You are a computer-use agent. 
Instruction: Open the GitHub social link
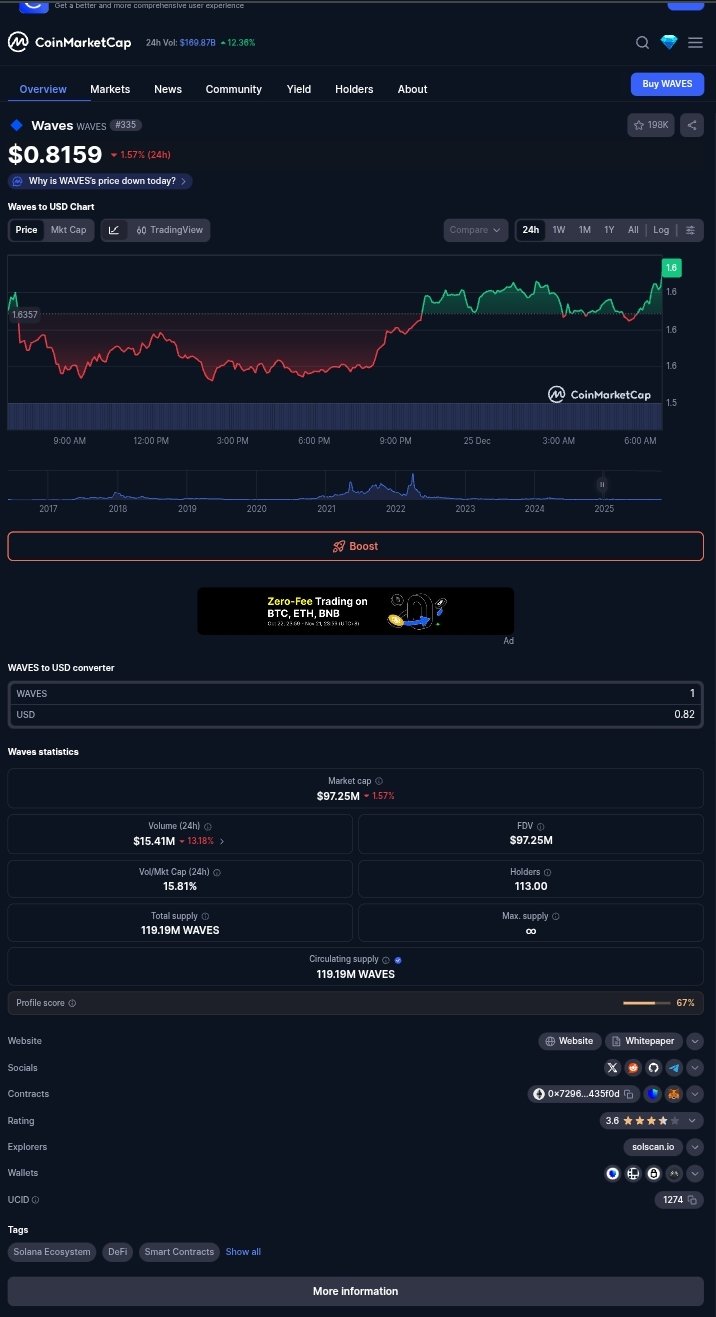(653, 1068)
